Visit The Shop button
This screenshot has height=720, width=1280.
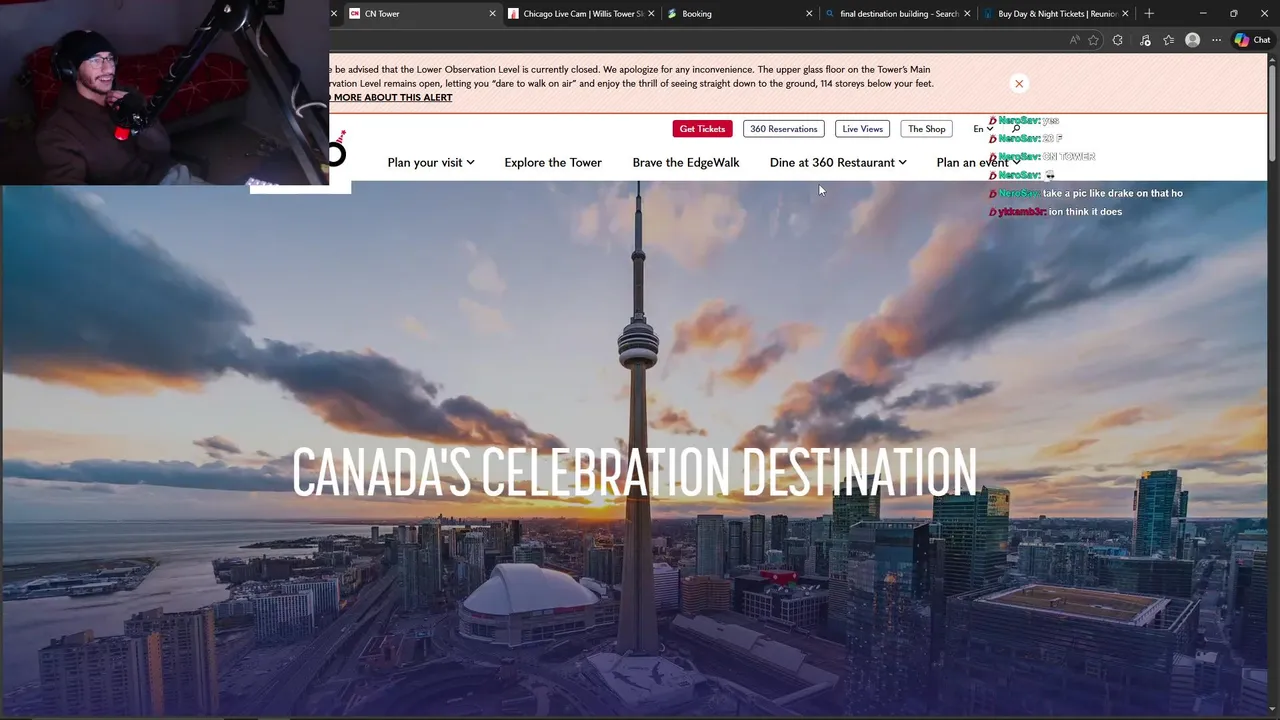click(926, 128)
